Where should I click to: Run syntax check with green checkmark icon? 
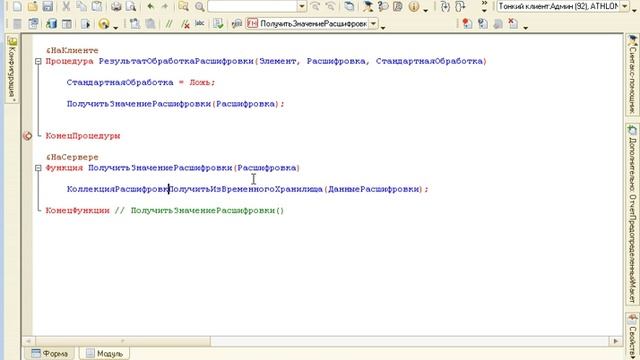[x=218, y=24]
